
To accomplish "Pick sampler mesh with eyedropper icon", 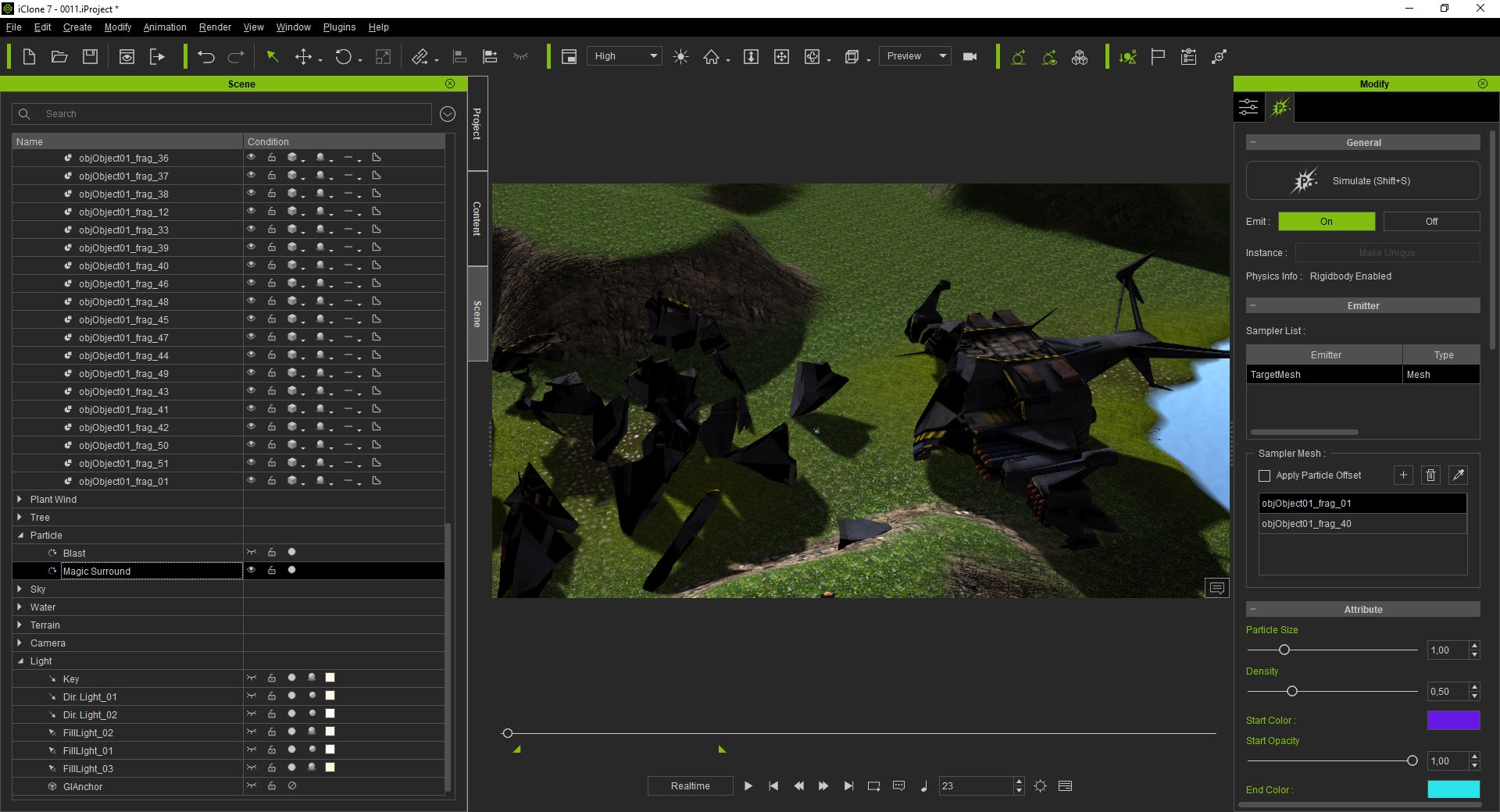I will coord(1458,475).
